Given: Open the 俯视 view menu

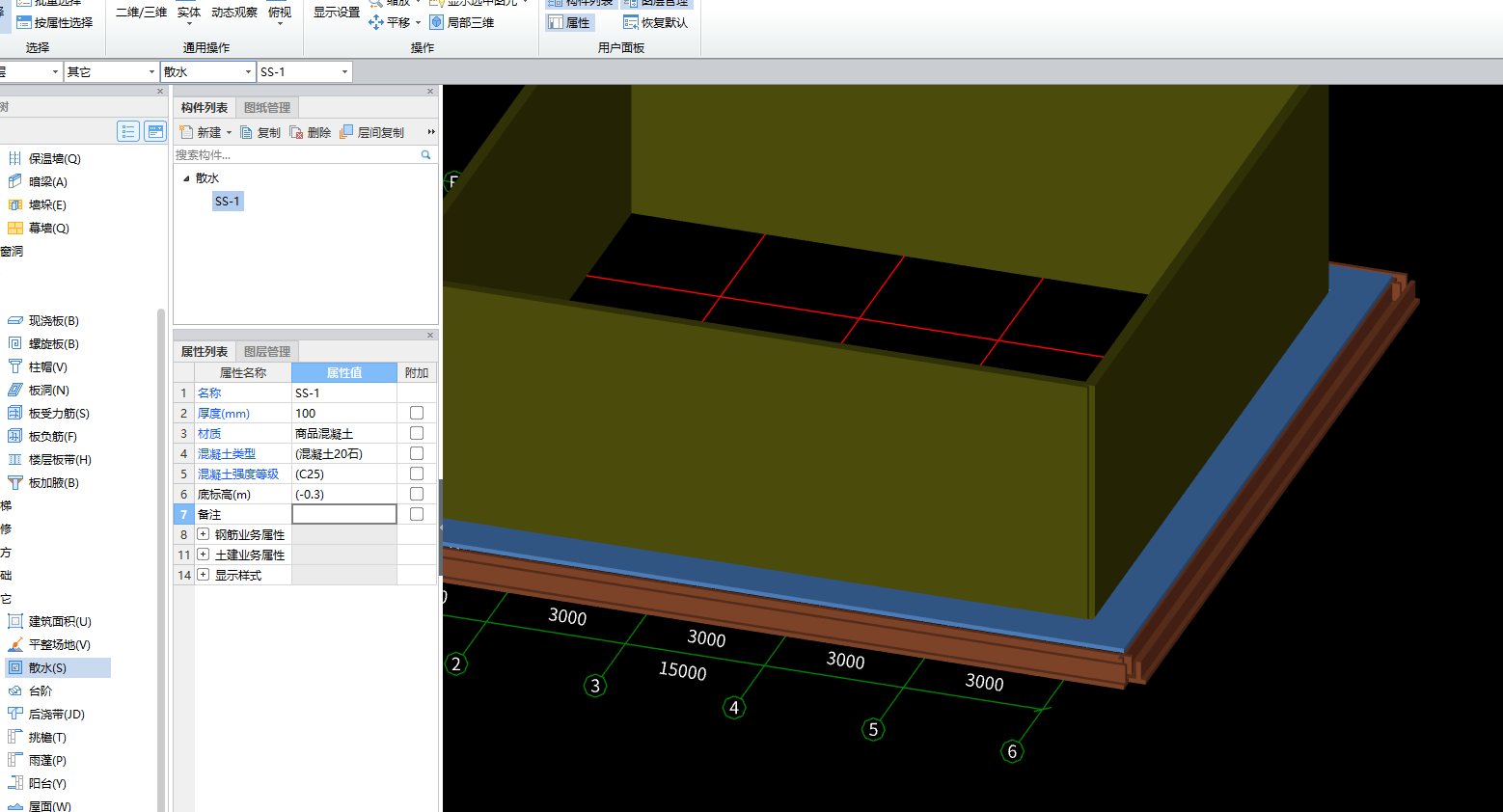Looking at the screenshot, I should pyautogui.click(x=280, y=13).
